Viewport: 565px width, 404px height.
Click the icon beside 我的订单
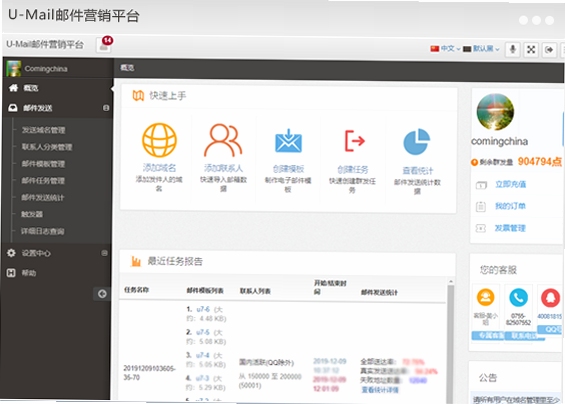pos(481,207)
